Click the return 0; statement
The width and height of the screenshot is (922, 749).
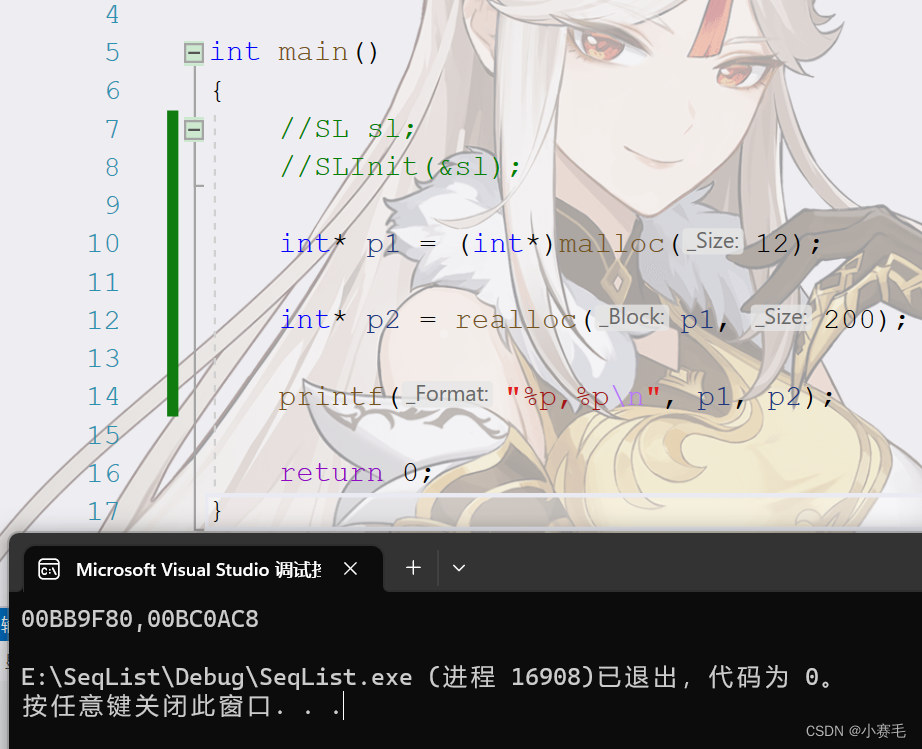pos(356,473)
